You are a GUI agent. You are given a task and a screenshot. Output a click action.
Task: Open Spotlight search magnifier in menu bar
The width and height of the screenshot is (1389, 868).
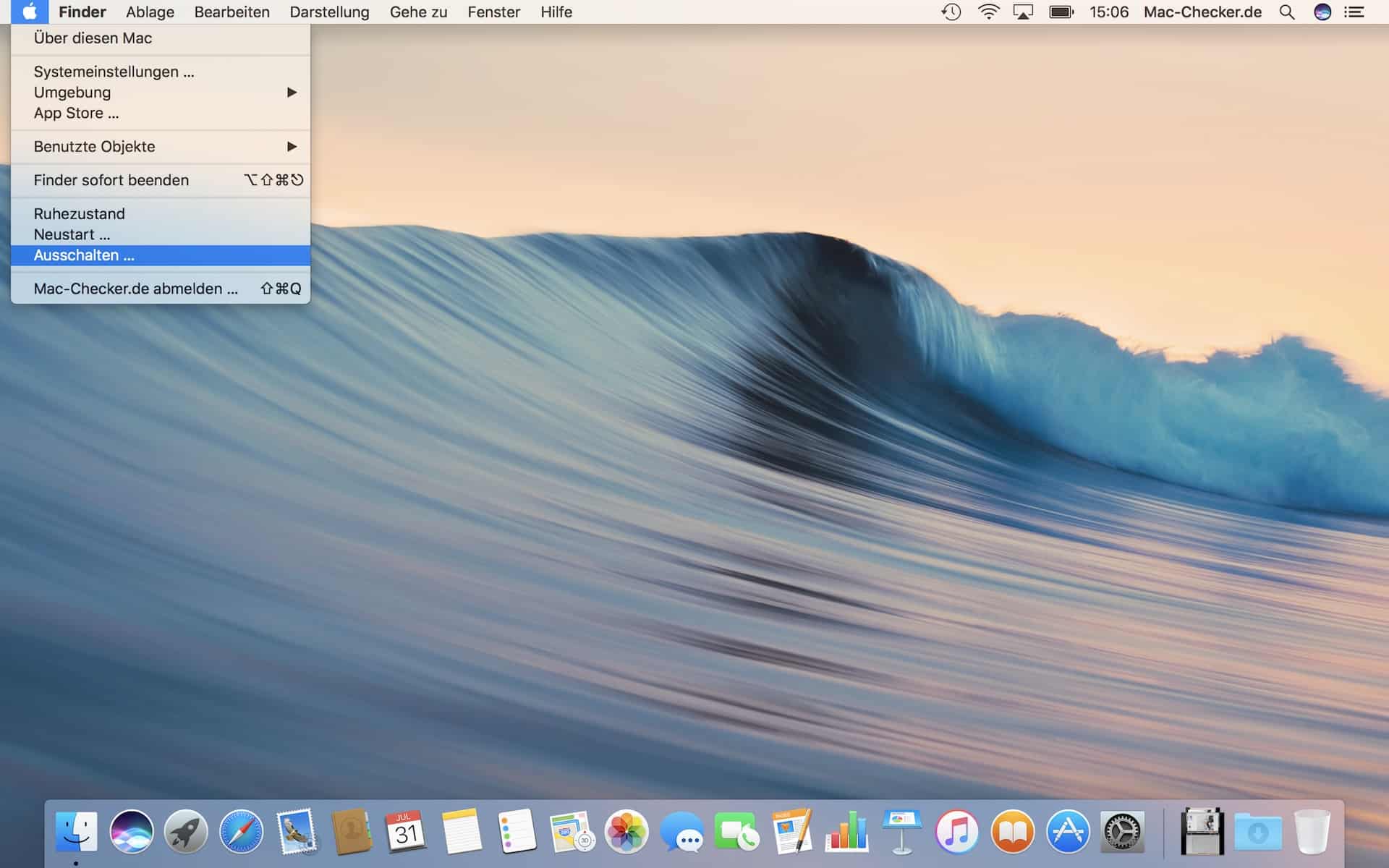click(1287, 12)
